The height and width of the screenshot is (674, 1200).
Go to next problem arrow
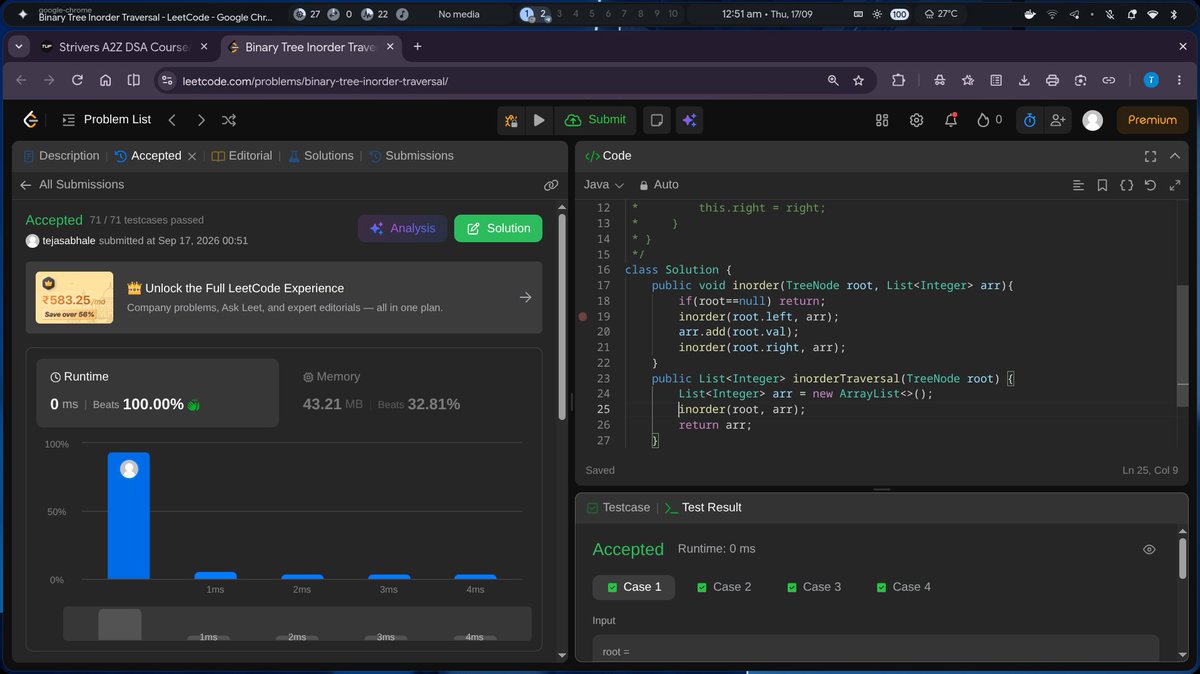click(x=201, y=120)
